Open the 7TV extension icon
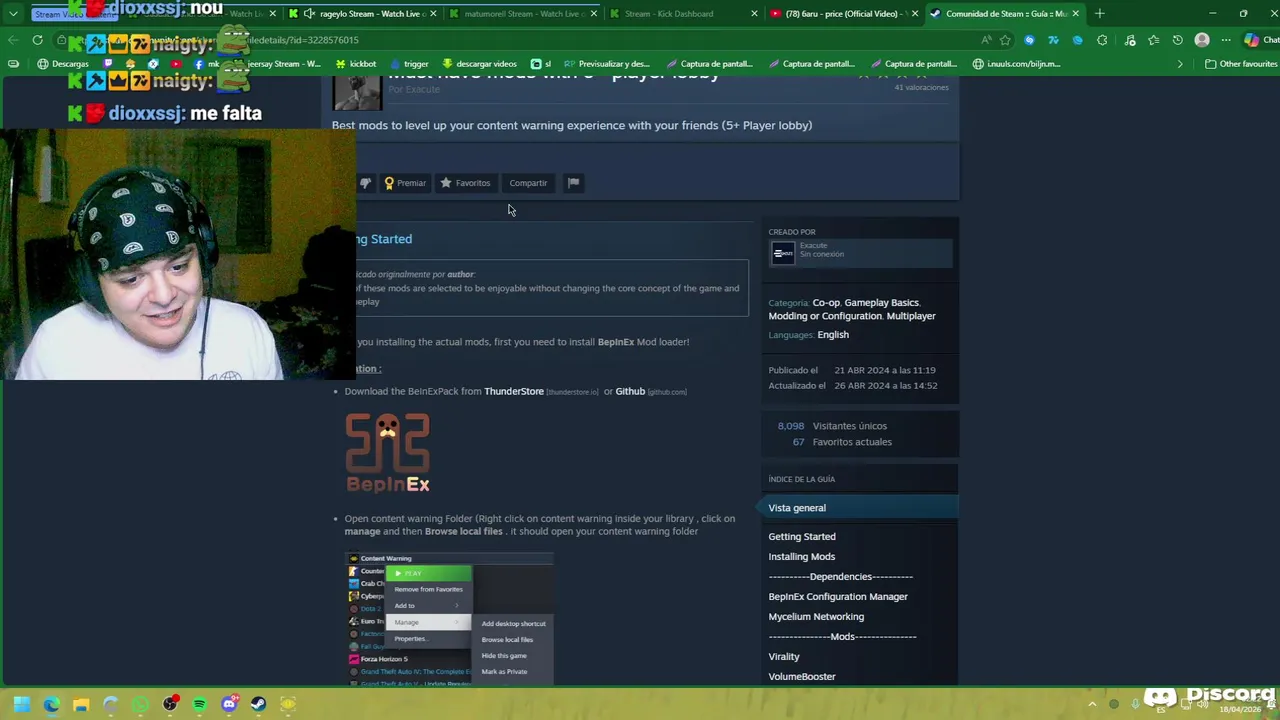 tap(1053, 40)
